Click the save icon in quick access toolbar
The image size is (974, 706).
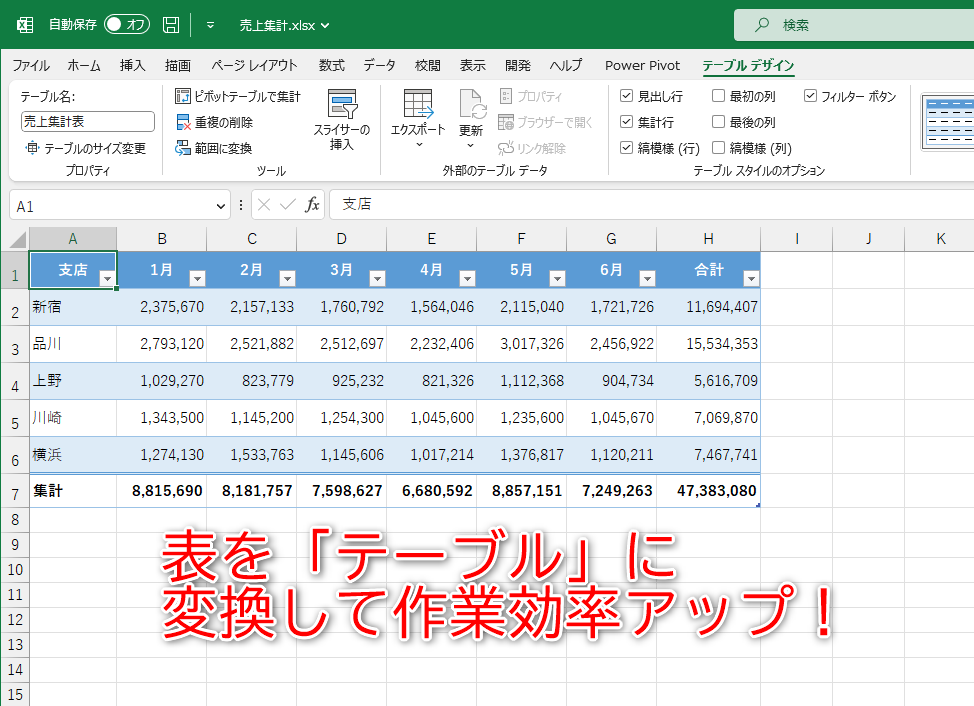click(x=170, y=24)
